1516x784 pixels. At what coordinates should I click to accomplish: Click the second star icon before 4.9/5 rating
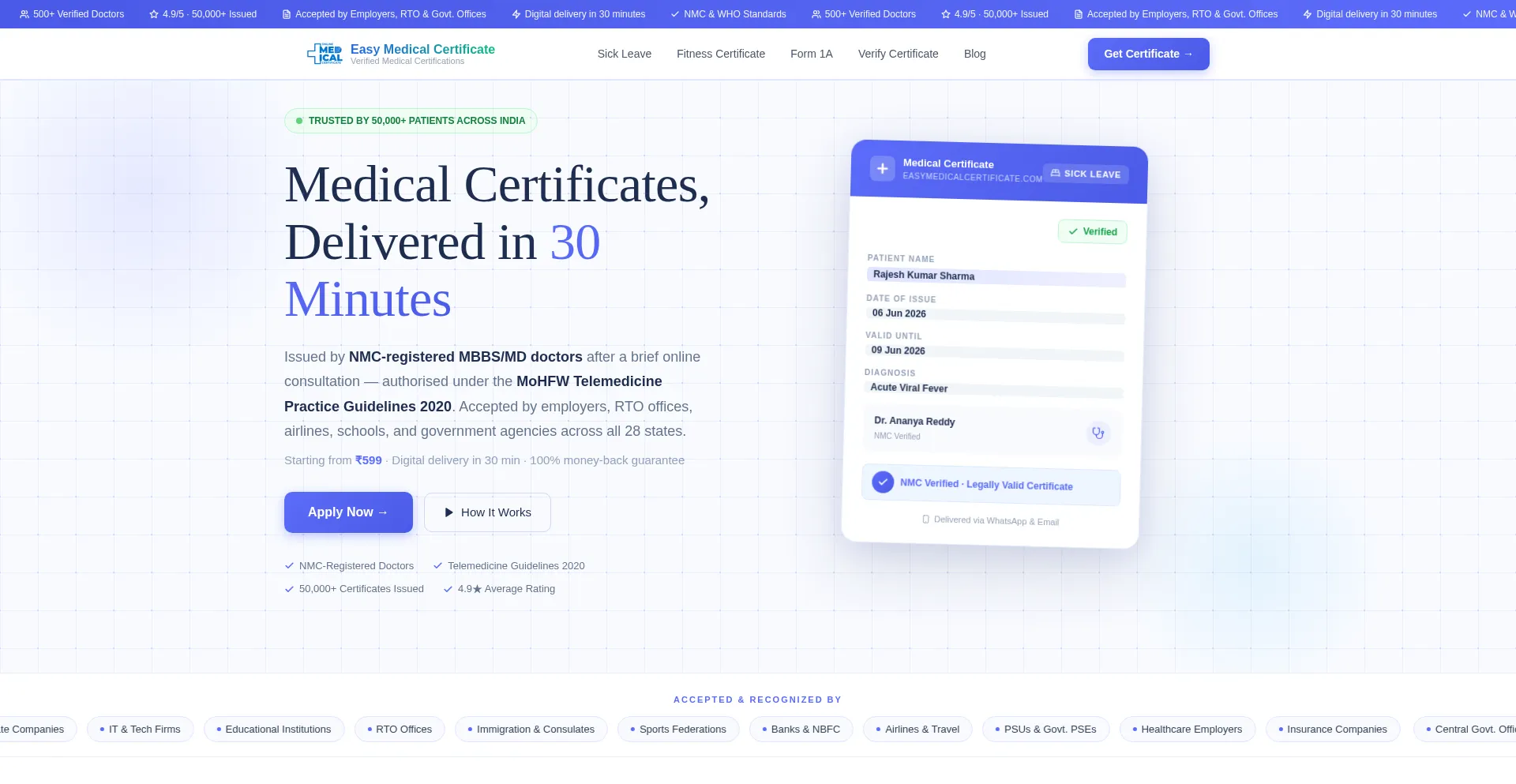pos(946,14)
